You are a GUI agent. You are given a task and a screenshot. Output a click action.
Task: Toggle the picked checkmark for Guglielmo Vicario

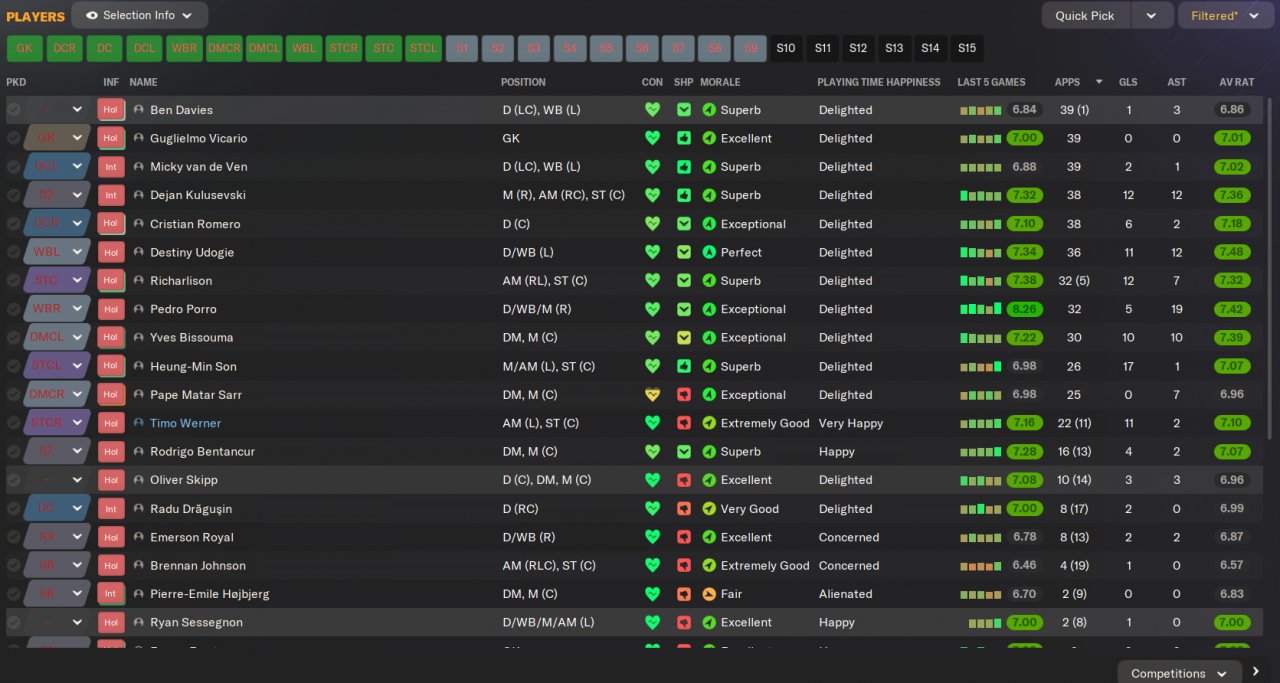coord(13,138)
